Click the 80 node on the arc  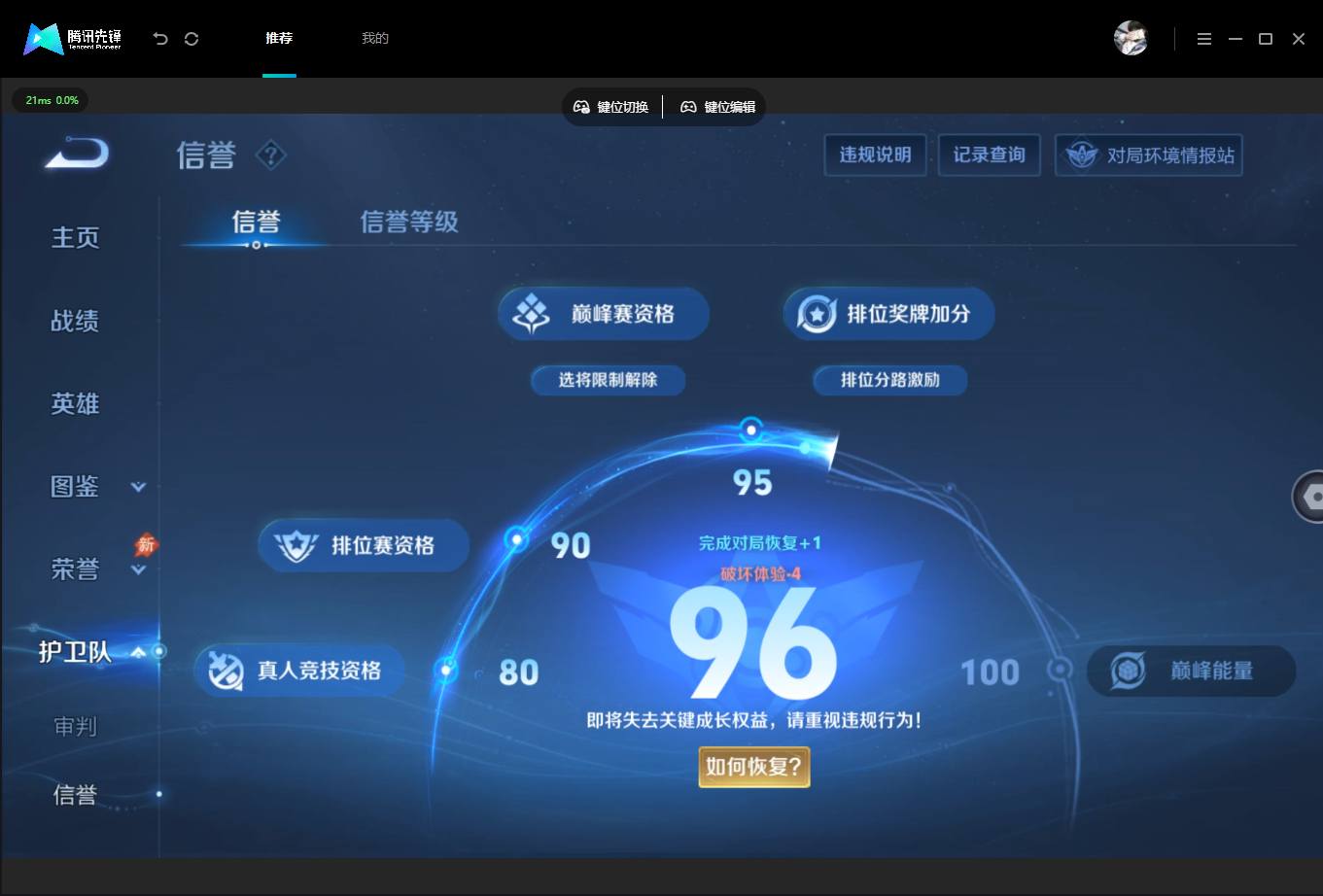(447, 670)
